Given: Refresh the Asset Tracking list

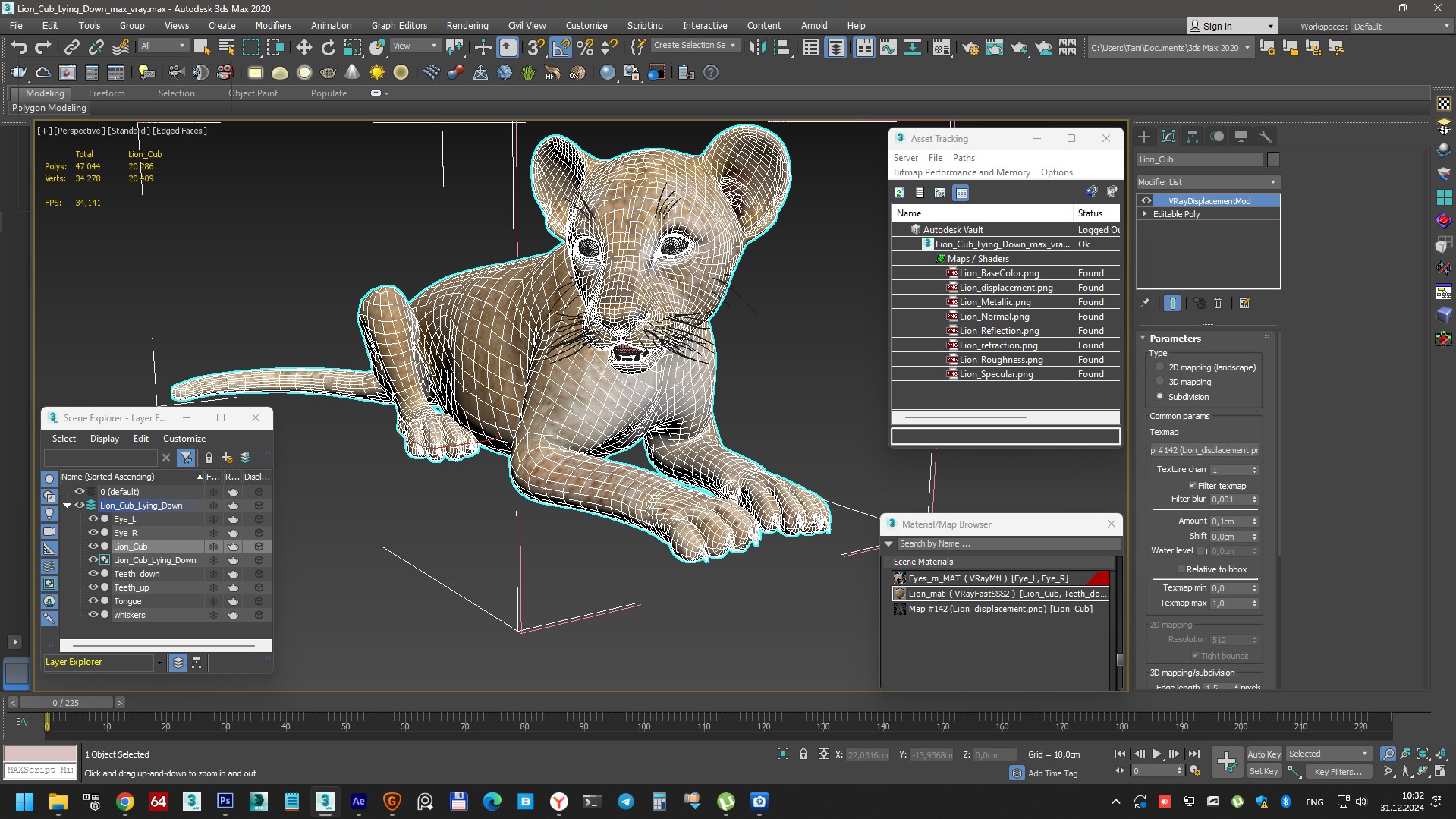Looking at the screenshot, I should [x=899, y=193].
